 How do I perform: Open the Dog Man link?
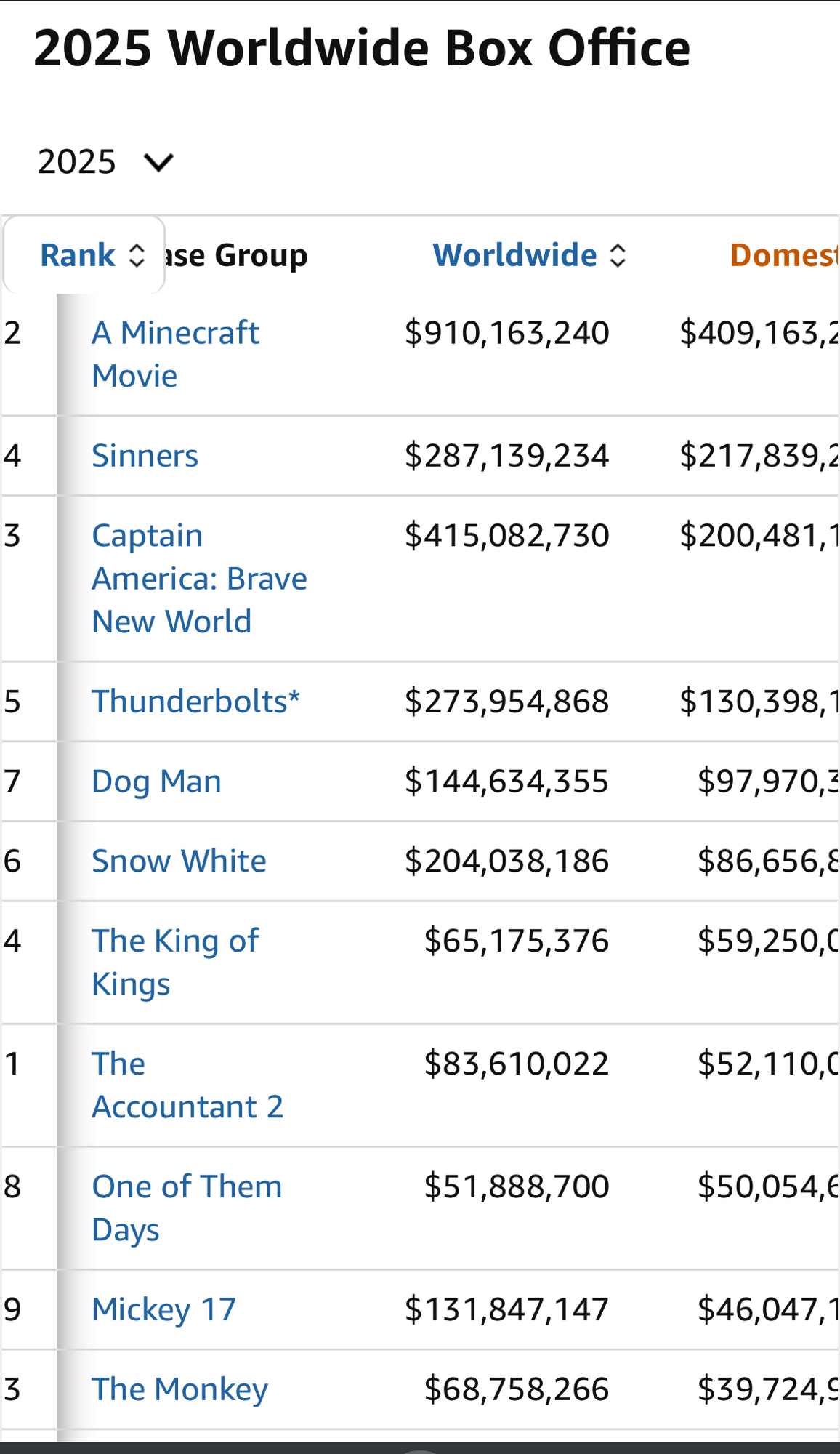click(x=156, y=782)
